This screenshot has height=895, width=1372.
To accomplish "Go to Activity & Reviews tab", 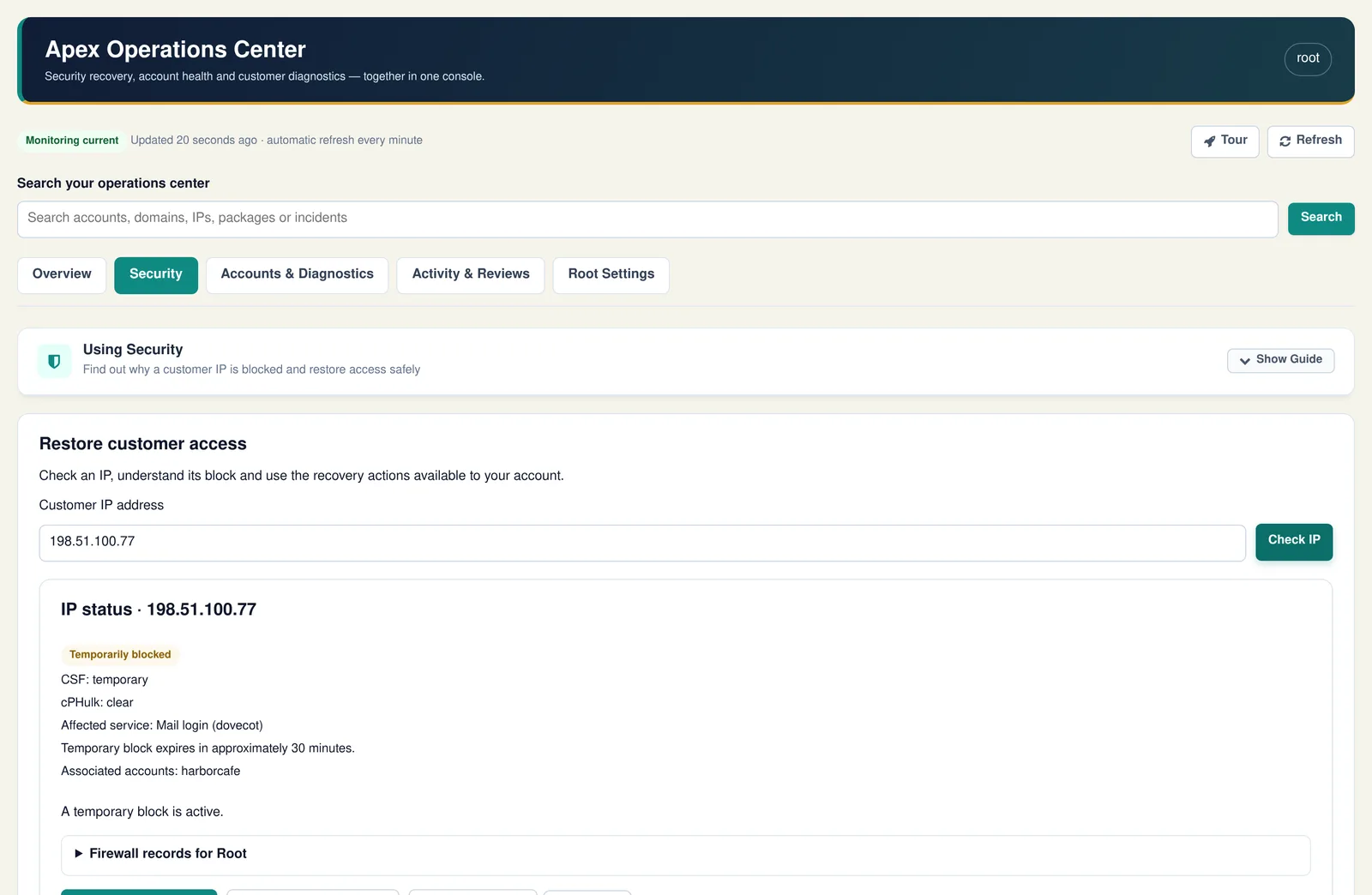I will tap(471, 274).
